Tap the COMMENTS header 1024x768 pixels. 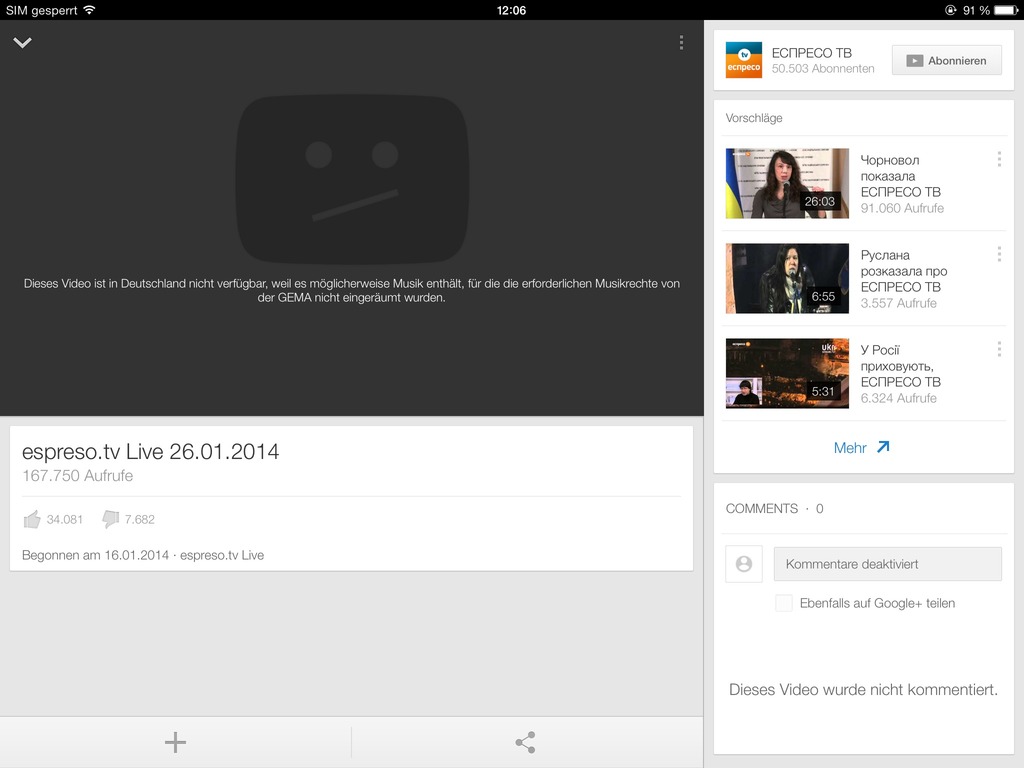(775, 508)
